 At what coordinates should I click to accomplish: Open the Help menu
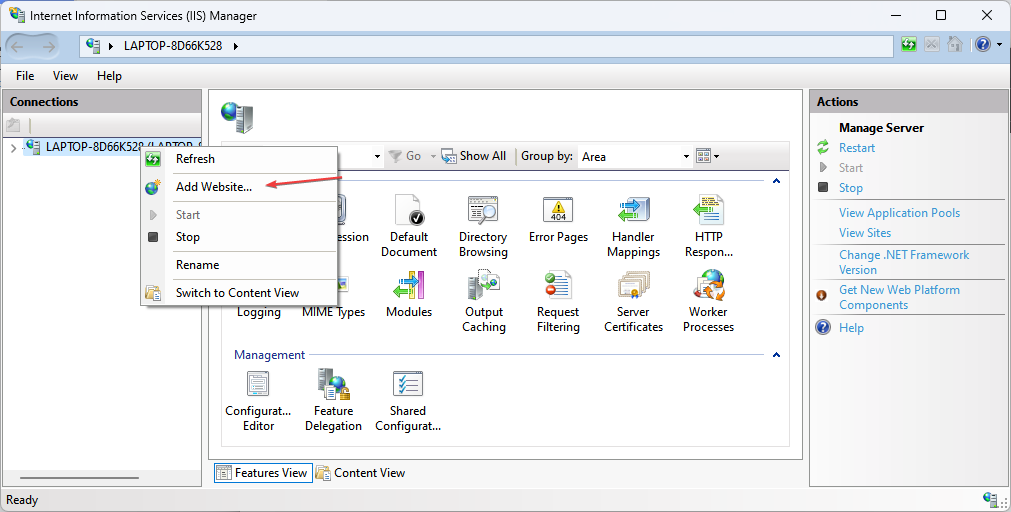point(109,76)
